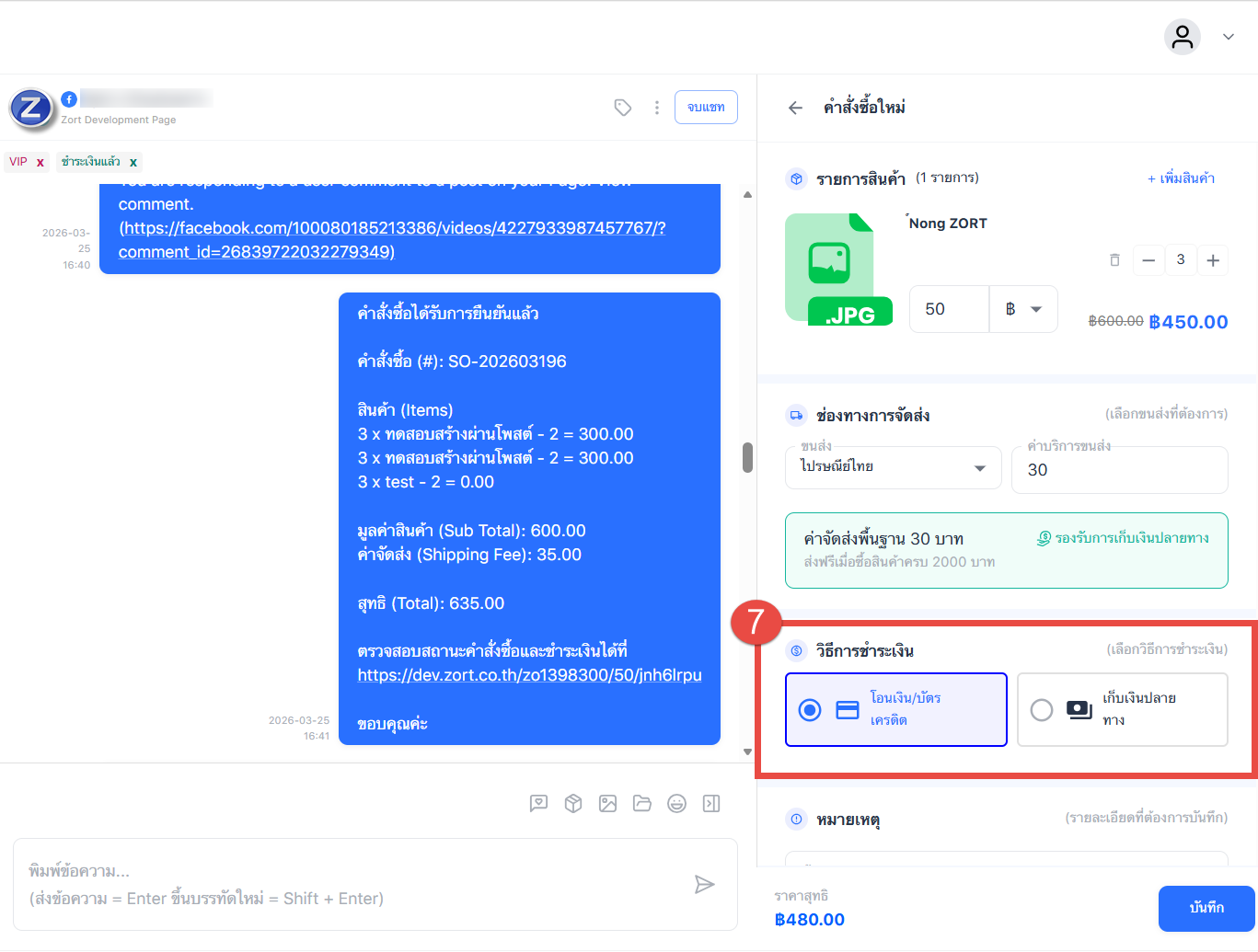Increase product quantity with plus button
This screenshot has width=1258, height=952.
coord(1213,260)
